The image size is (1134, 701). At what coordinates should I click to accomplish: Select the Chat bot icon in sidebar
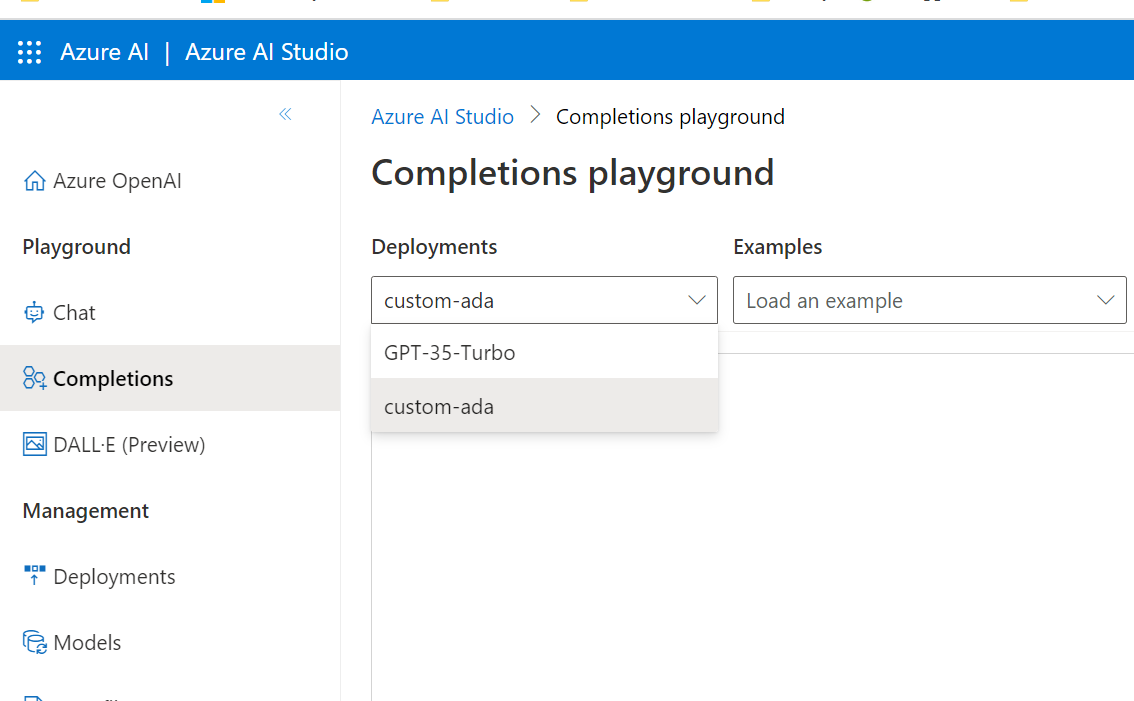[33, 312]
